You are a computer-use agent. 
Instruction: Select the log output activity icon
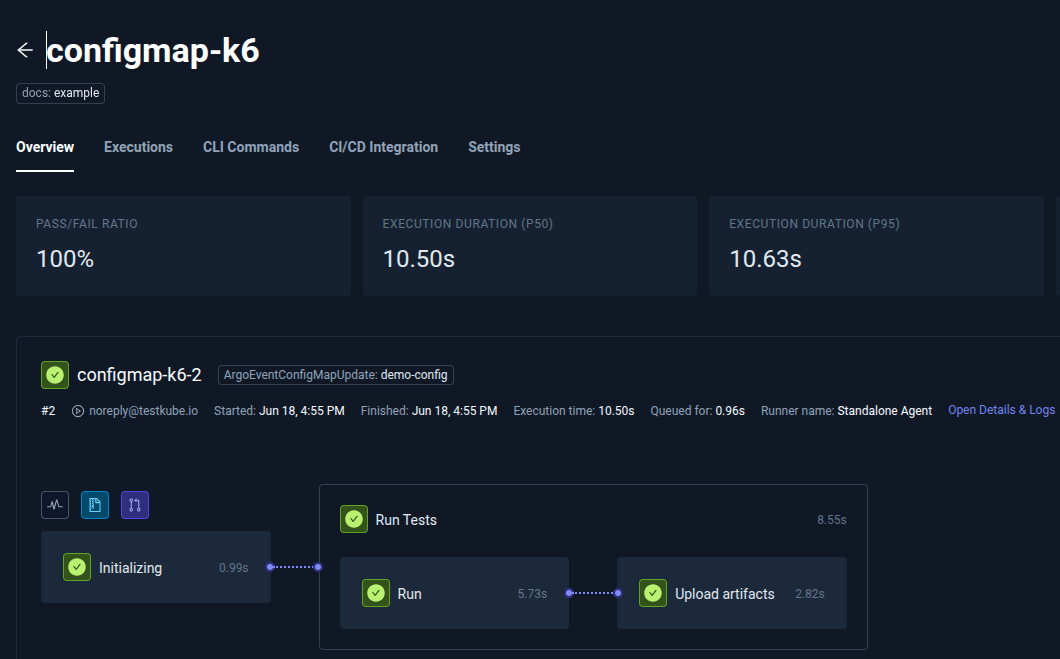point(55,505)
